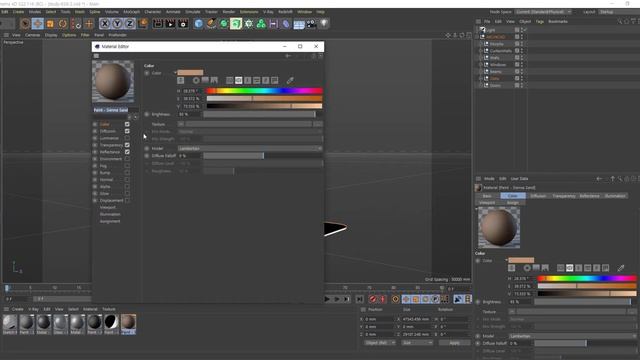Screen dimensions: 640x360
Task: Open the Node Space dropdown
Action: (x=543, y=12)
